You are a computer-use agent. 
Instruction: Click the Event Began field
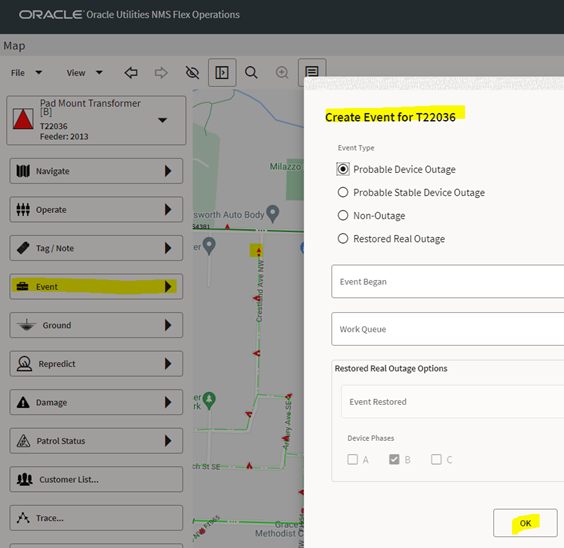(447, 282)
